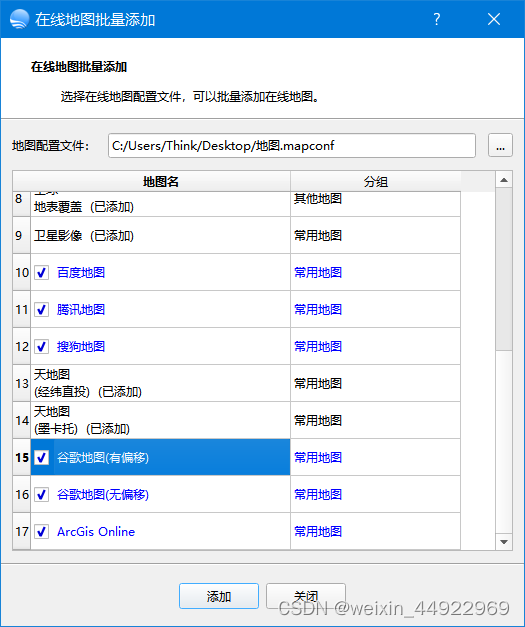Uncheck the 百度地图 checkbox
This screenshot has height=627, width=525.
click(42, 273)
